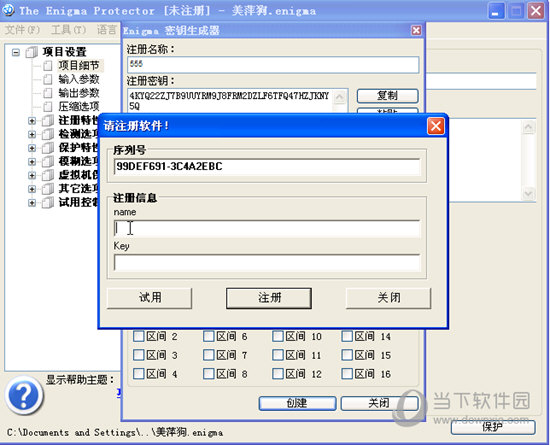550x445 pixels.
Task: Expand the 其它选项 tree node
Action: point(32,189)
